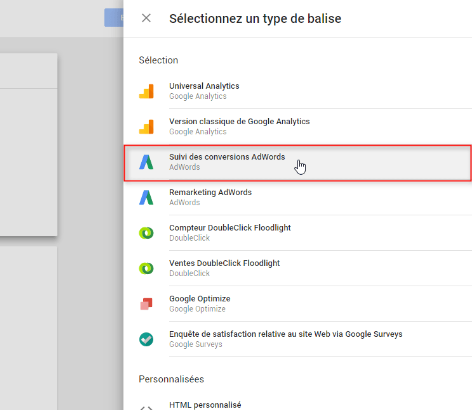Close the tag type selection panel
This screenshot has width=475, height=411.
tap(146, 18)
